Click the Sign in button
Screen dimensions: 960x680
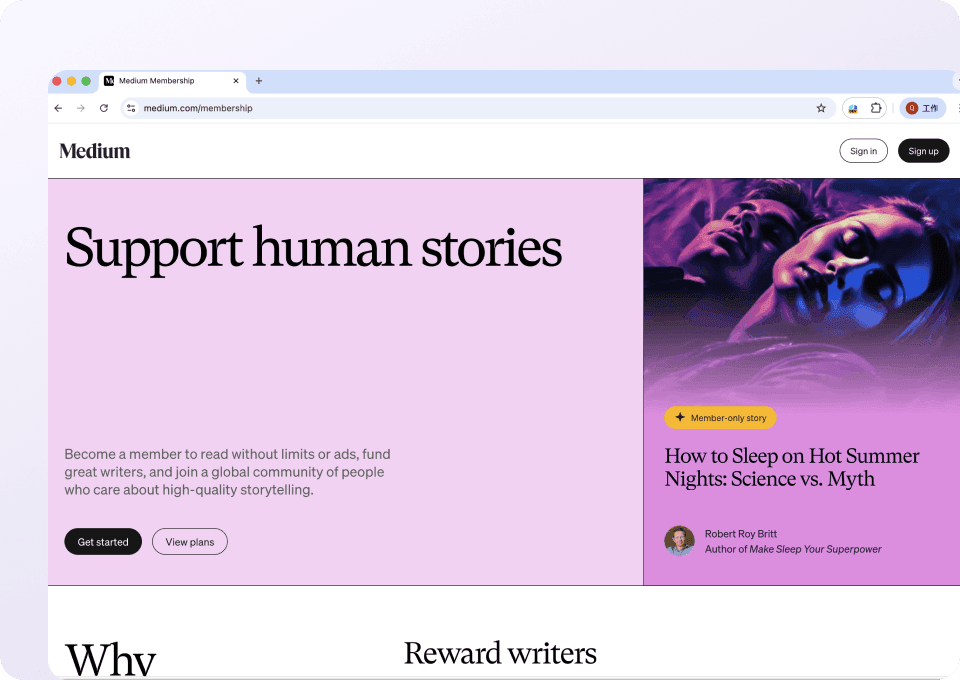pos(863,151)
